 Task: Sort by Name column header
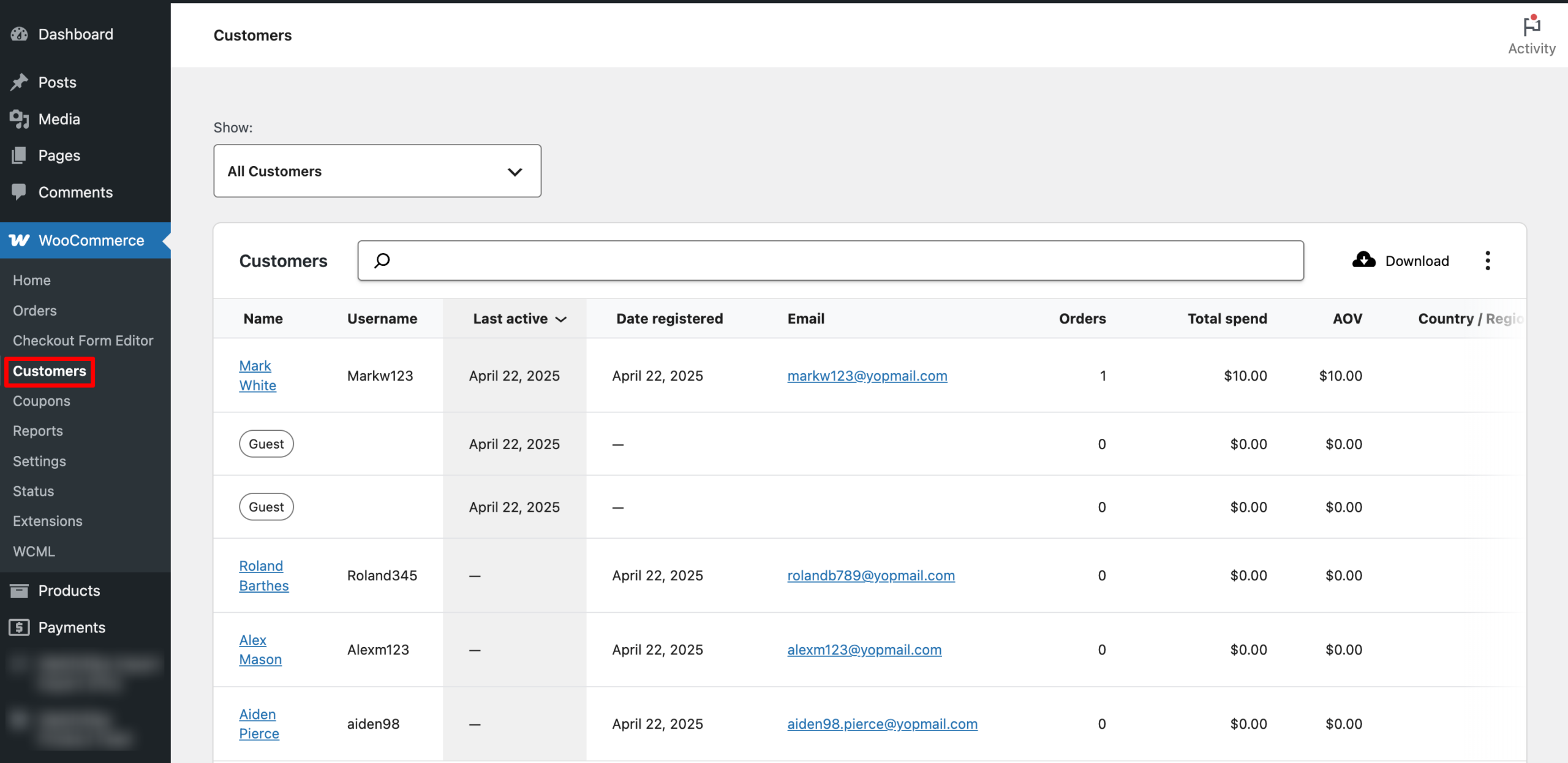263,319
